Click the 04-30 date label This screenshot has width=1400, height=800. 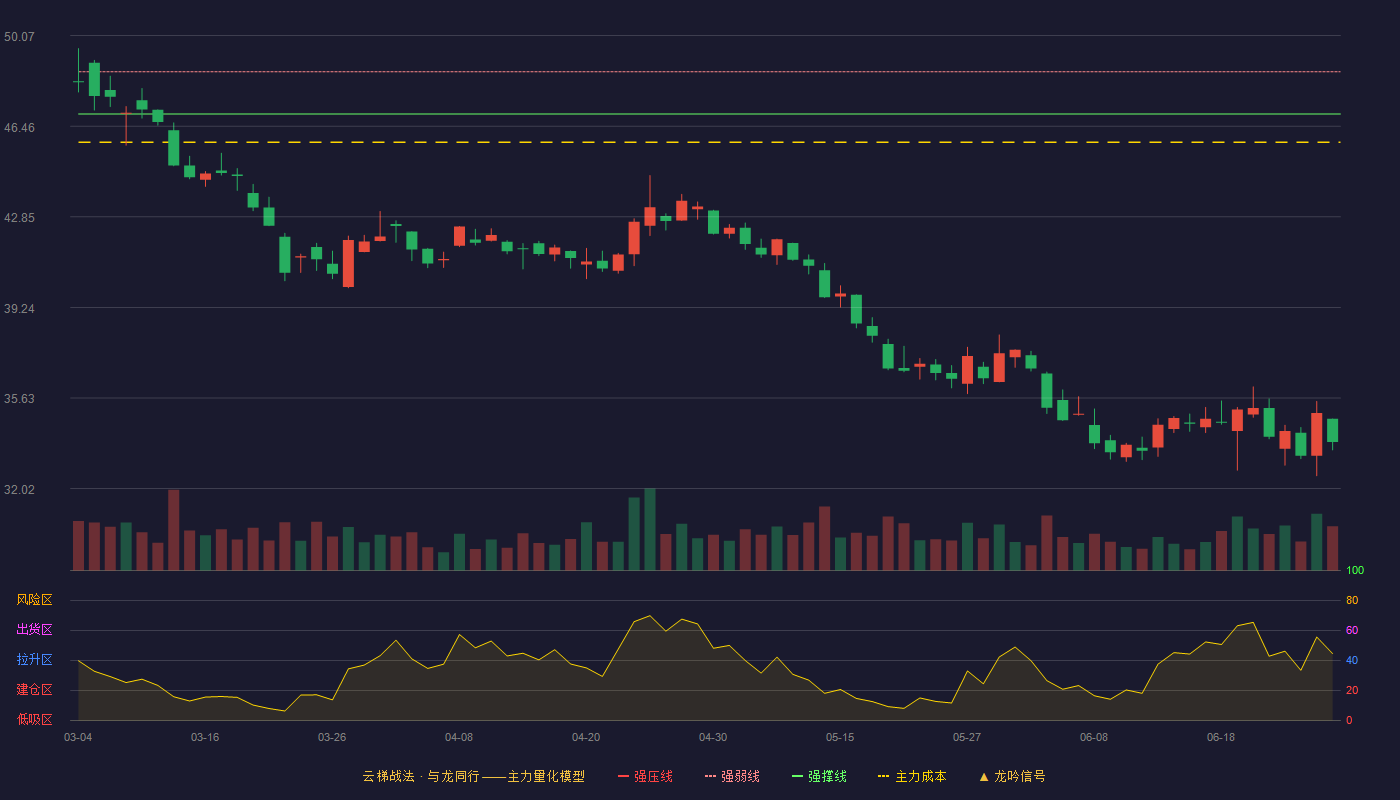click(x=713, y=737)
